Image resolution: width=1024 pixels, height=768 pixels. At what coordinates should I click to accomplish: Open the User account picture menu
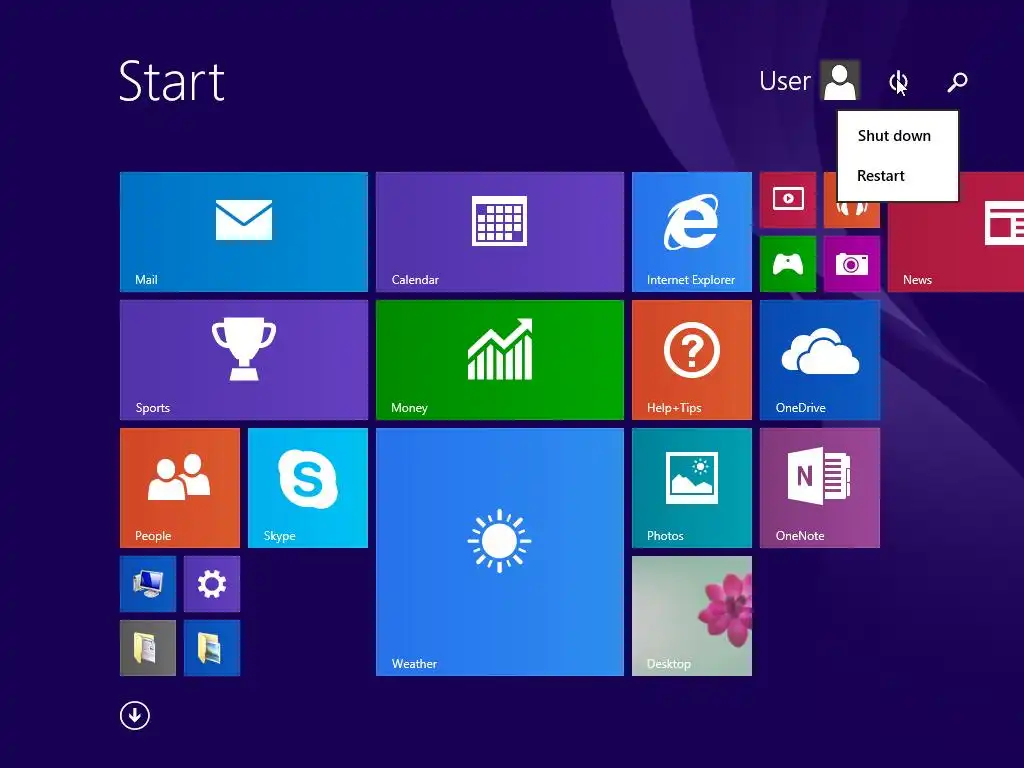tap(840, 80)
